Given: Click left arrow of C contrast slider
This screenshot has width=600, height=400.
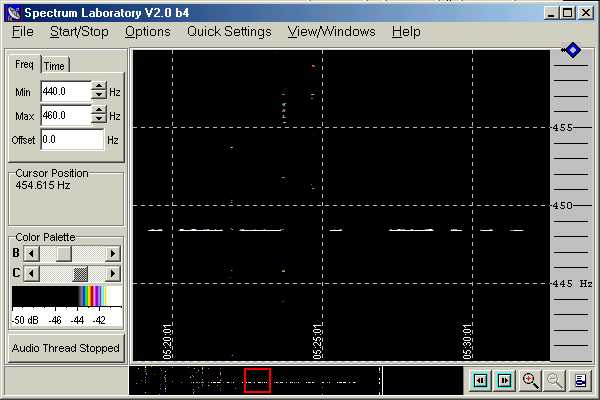Looking at the screenshot, I should pyautogui.click(x=32, y=274).
